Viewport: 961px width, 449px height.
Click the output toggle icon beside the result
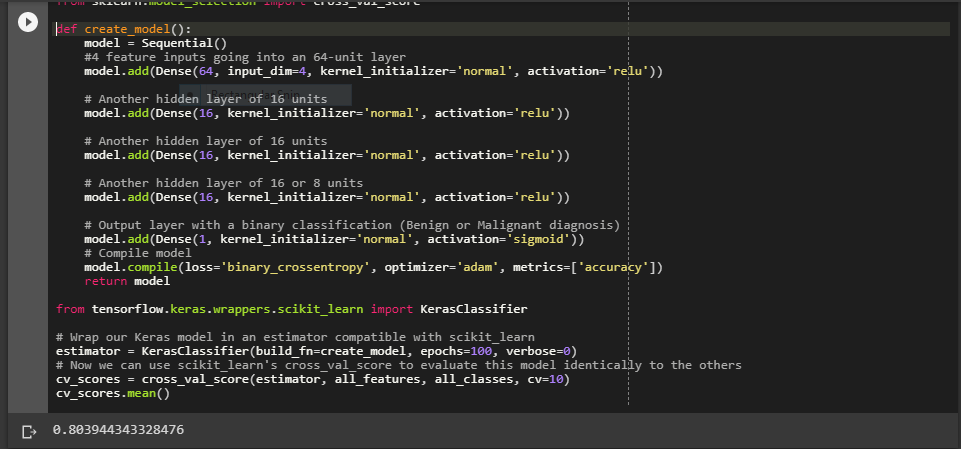pos(29,432)
